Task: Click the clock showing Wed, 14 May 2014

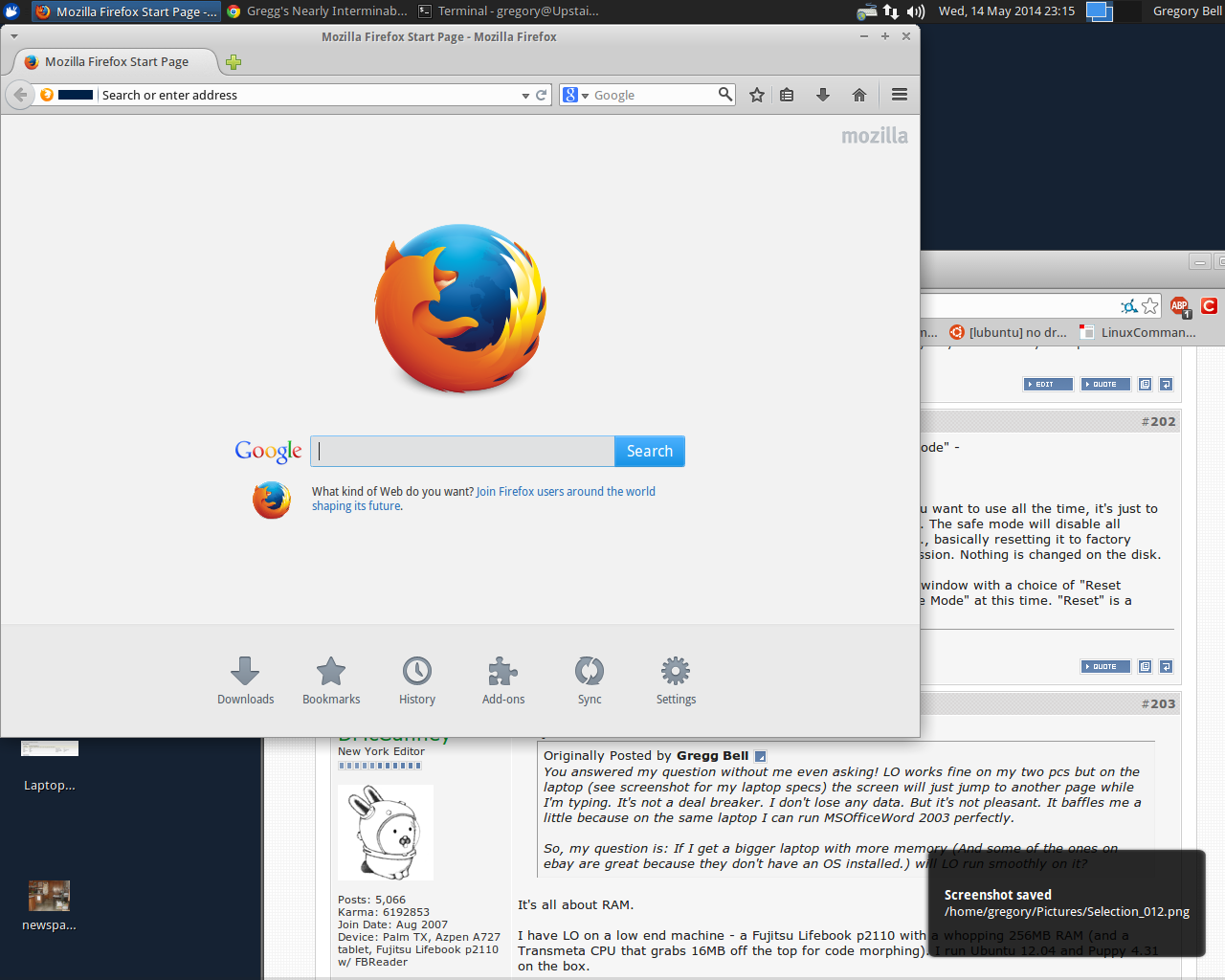Action: [1007, 11]
